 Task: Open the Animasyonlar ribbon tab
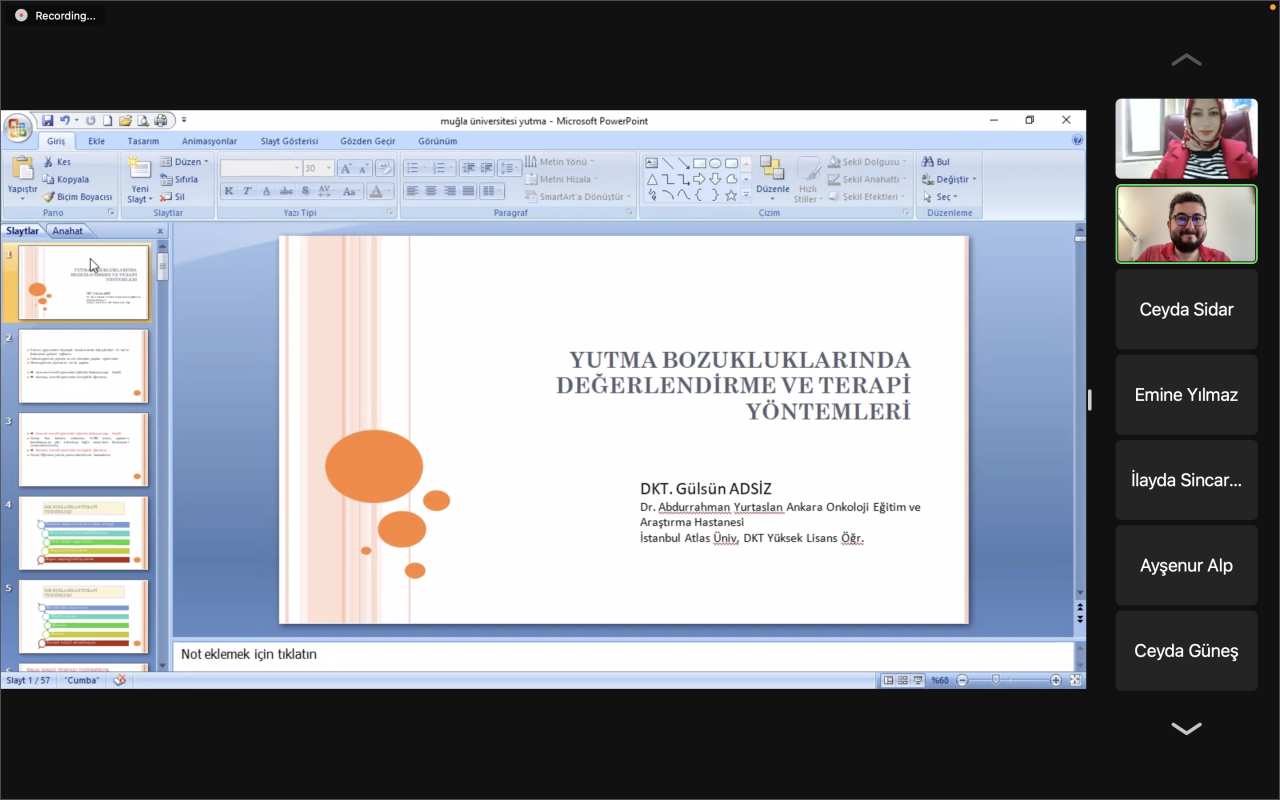click(x=209, y=141)
